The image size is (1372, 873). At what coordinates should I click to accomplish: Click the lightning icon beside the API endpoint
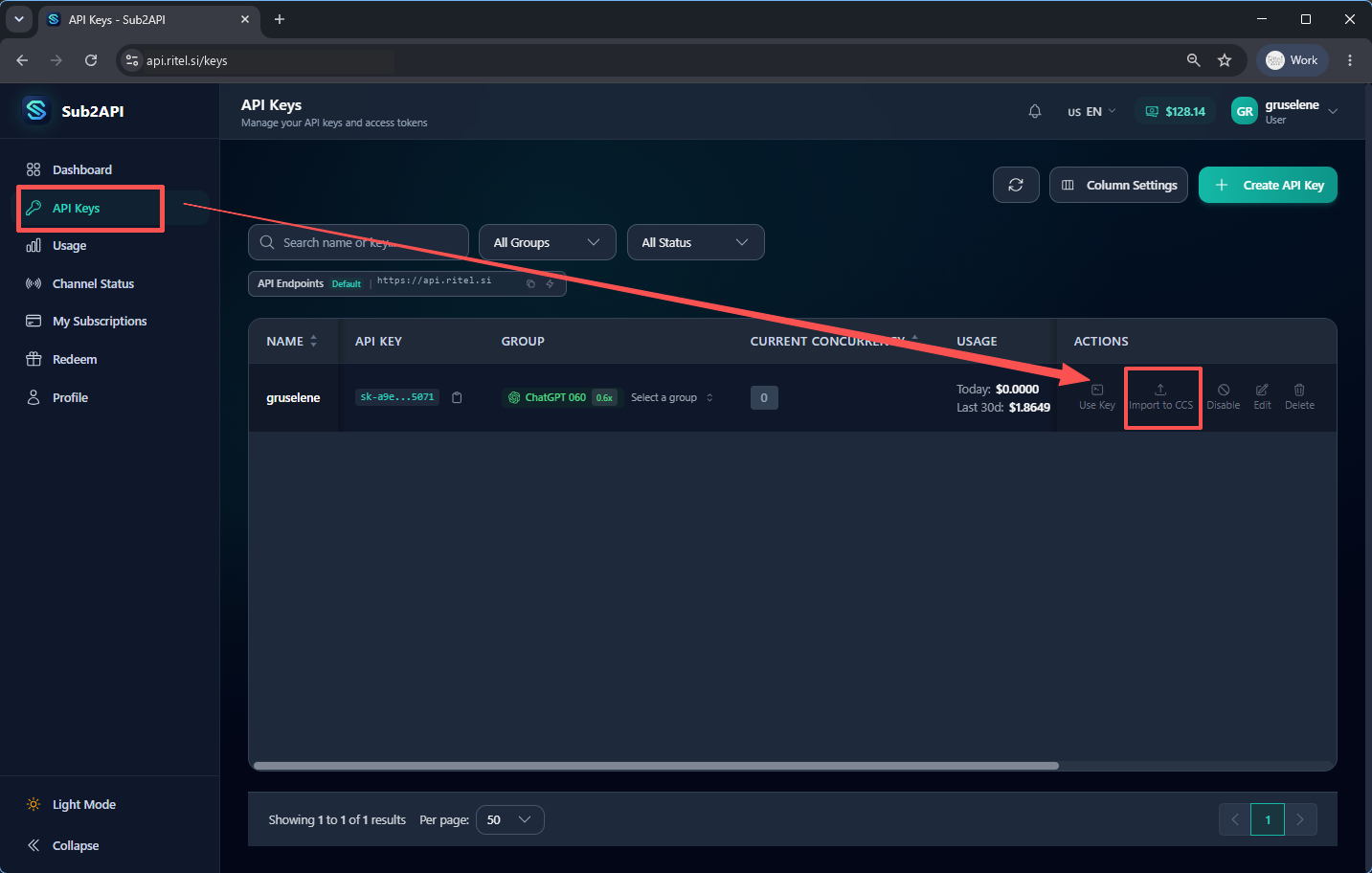[550, 283]
